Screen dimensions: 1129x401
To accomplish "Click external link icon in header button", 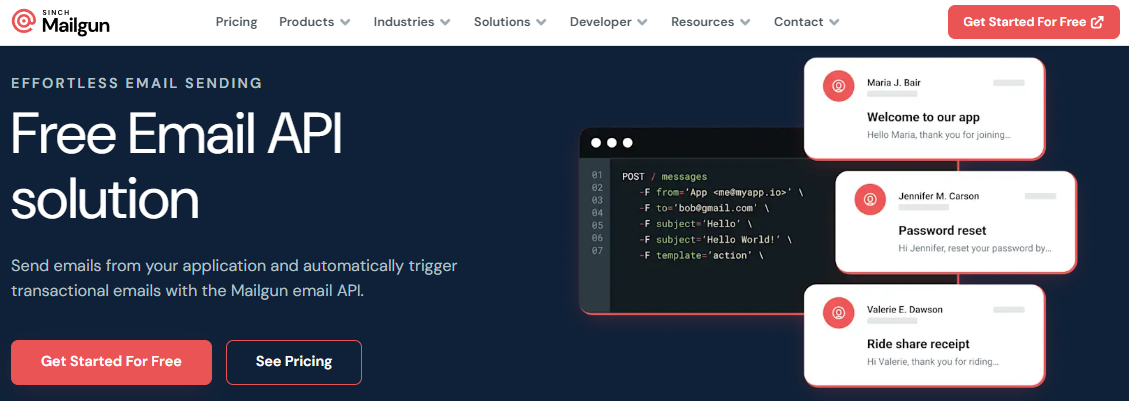I will pyautogui.click(x=1097, y=22).
